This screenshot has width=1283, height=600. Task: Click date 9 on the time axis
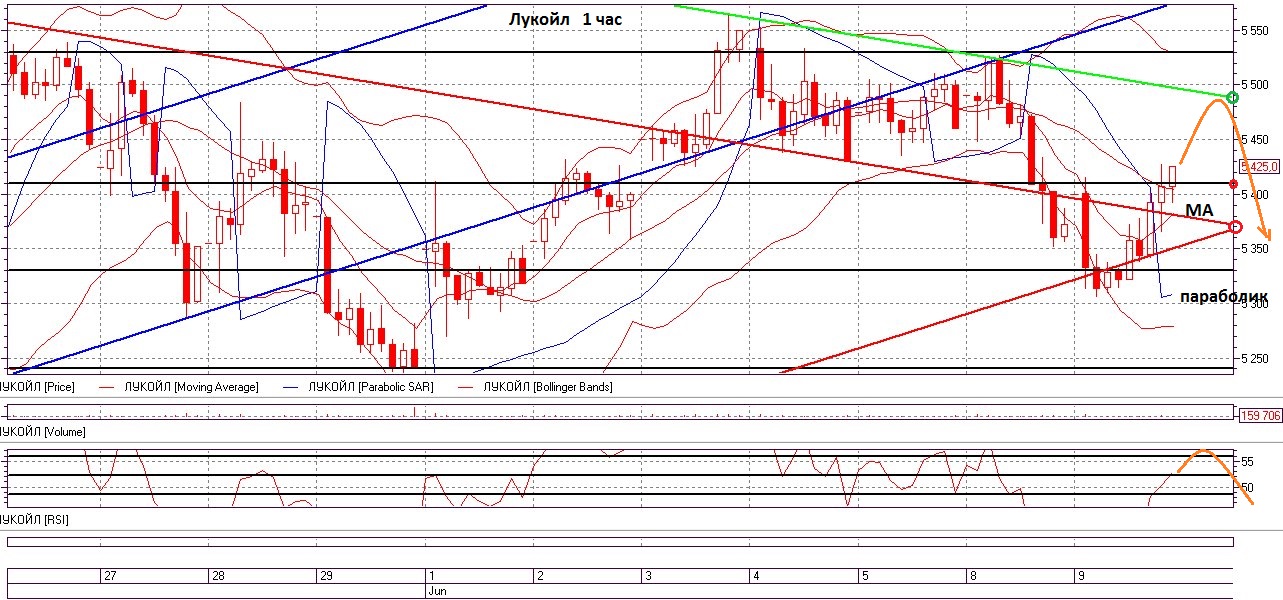click(x=1080, y=576)
